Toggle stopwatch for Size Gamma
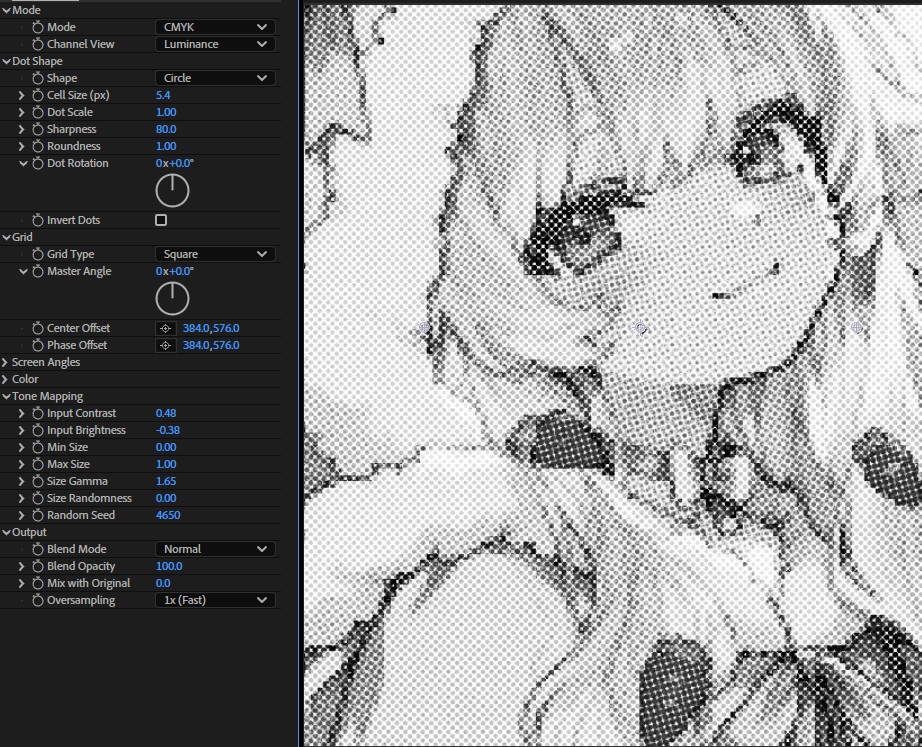Image resolution: width=922 pixels, height=747 pixels. (38, 482)
